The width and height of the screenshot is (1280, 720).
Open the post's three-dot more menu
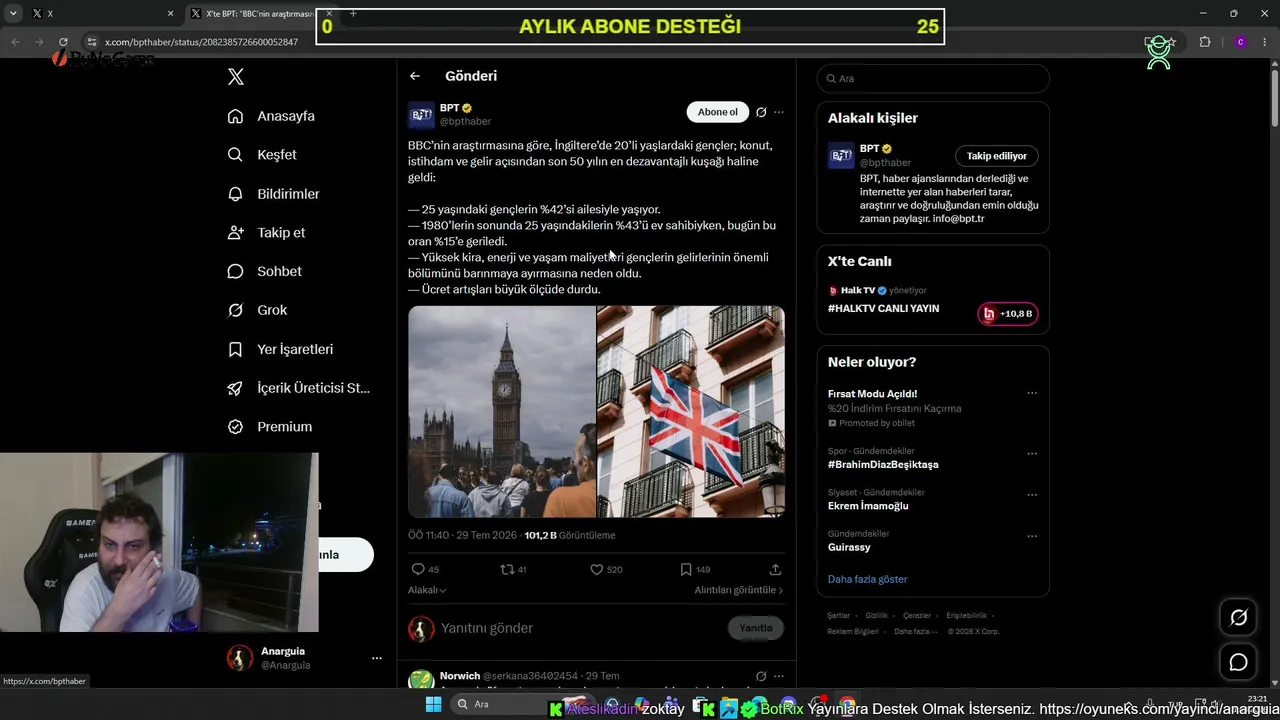(x=779, y=112)
